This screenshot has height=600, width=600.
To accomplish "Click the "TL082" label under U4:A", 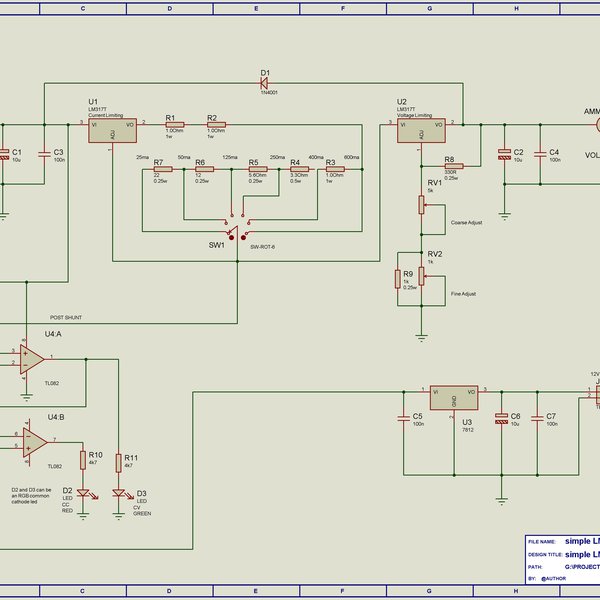I will coord(52,383).
